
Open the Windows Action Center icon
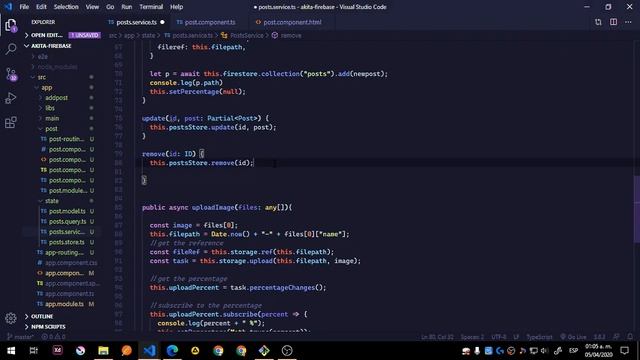(624, 351)
